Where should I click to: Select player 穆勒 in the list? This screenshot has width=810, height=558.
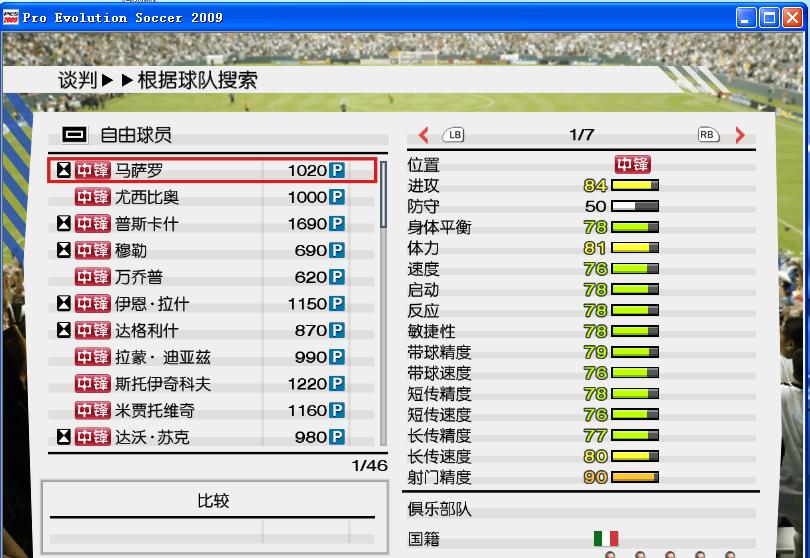tap(212, 251)
